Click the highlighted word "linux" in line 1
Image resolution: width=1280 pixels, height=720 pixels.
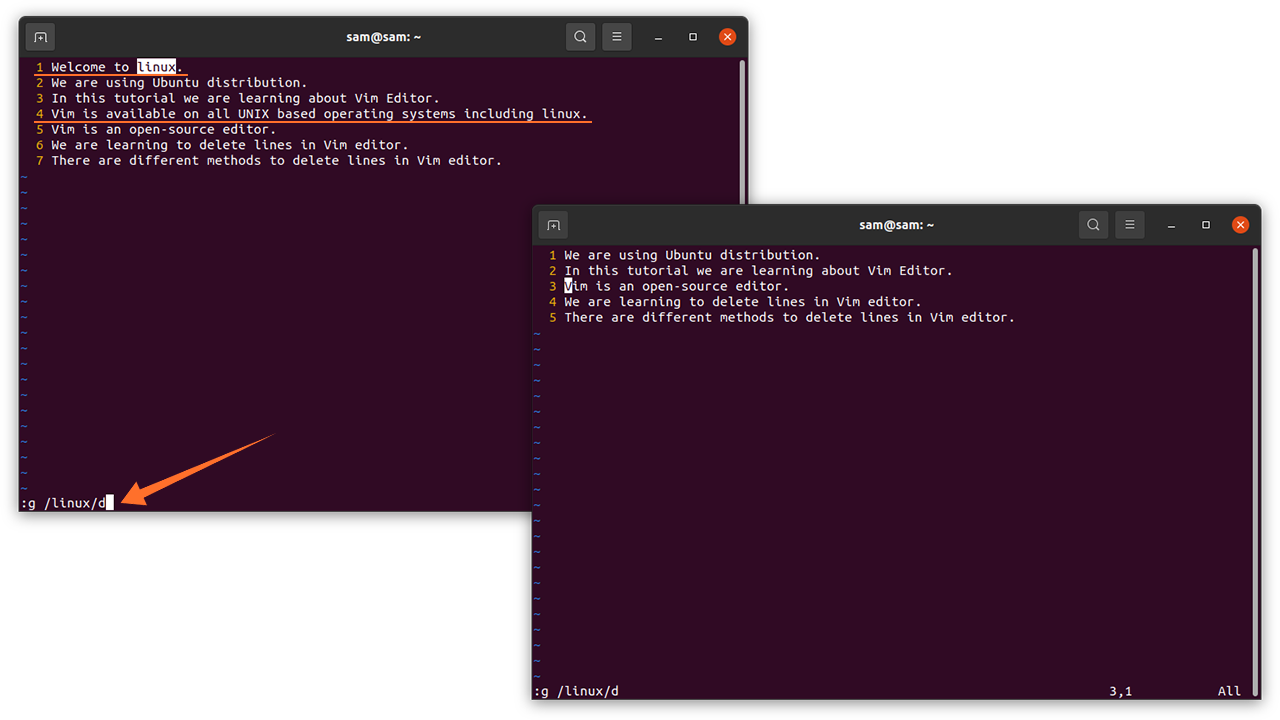click(156, 67)
